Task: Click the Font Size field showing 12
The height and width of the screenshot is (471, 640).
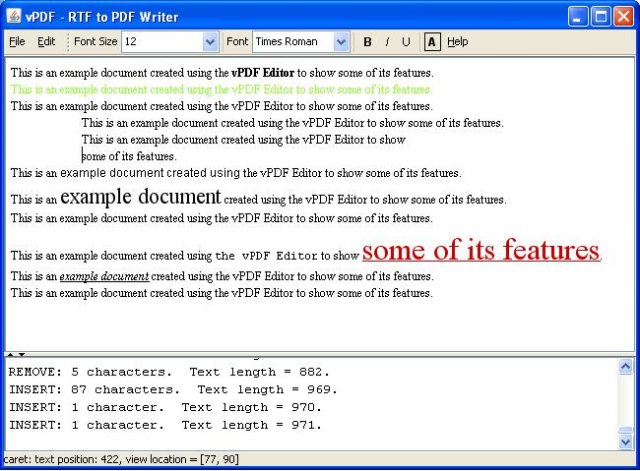Action: (x=162, y=42)
